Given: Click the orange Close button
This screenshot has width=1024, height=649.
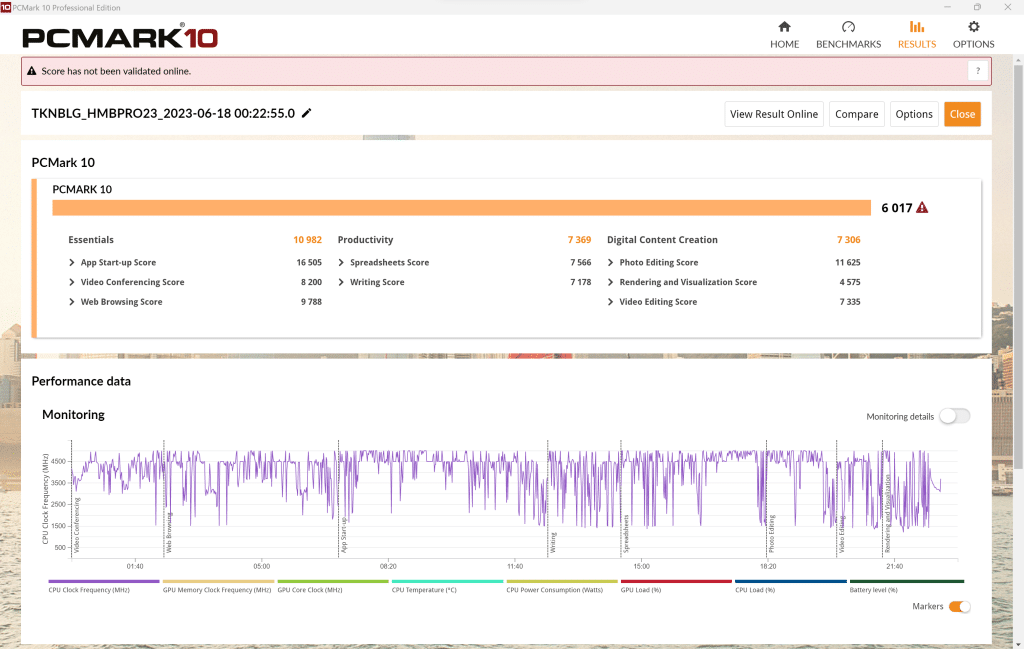Looking at the screenshot, I should click(x=963, y=114).
